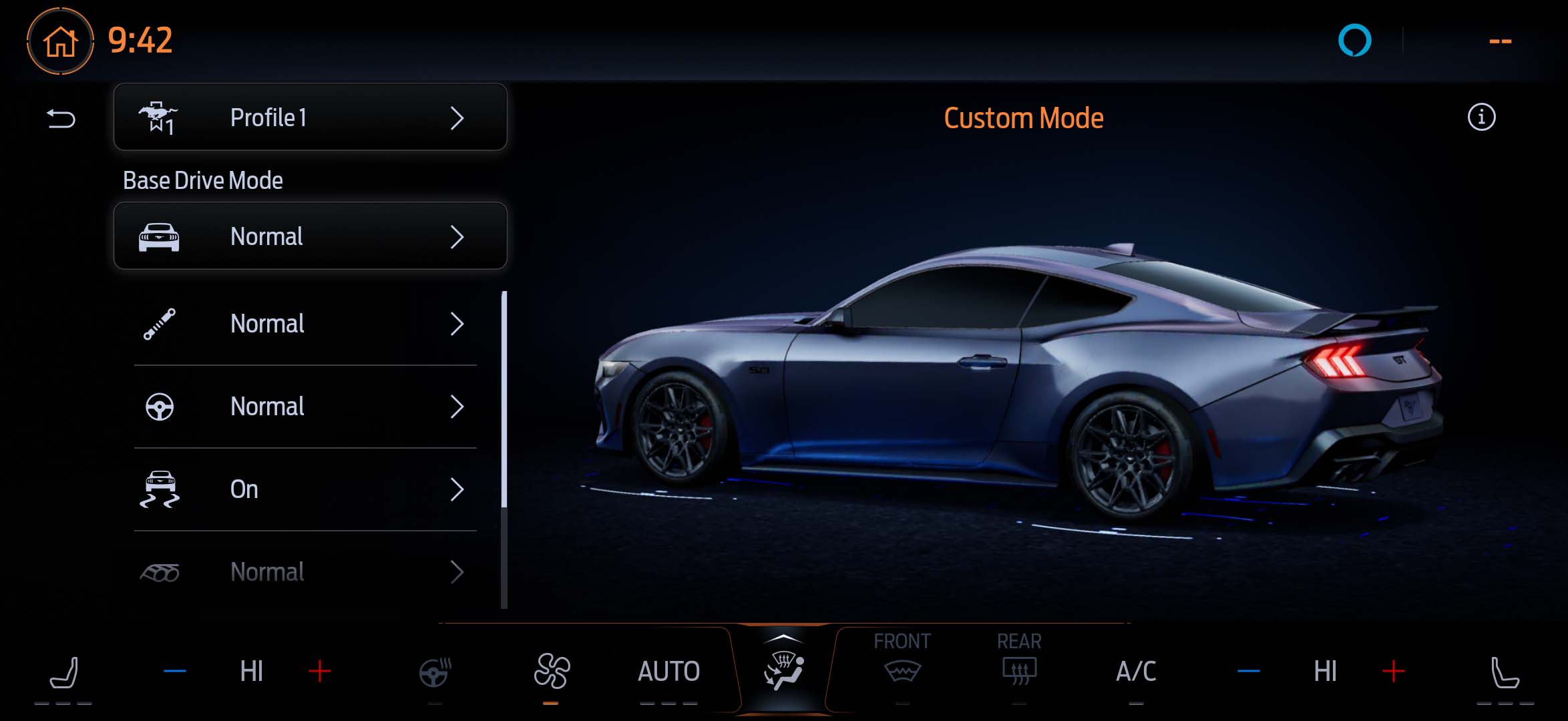
Task: Tap the Home icon
Action: pos(60,41)
